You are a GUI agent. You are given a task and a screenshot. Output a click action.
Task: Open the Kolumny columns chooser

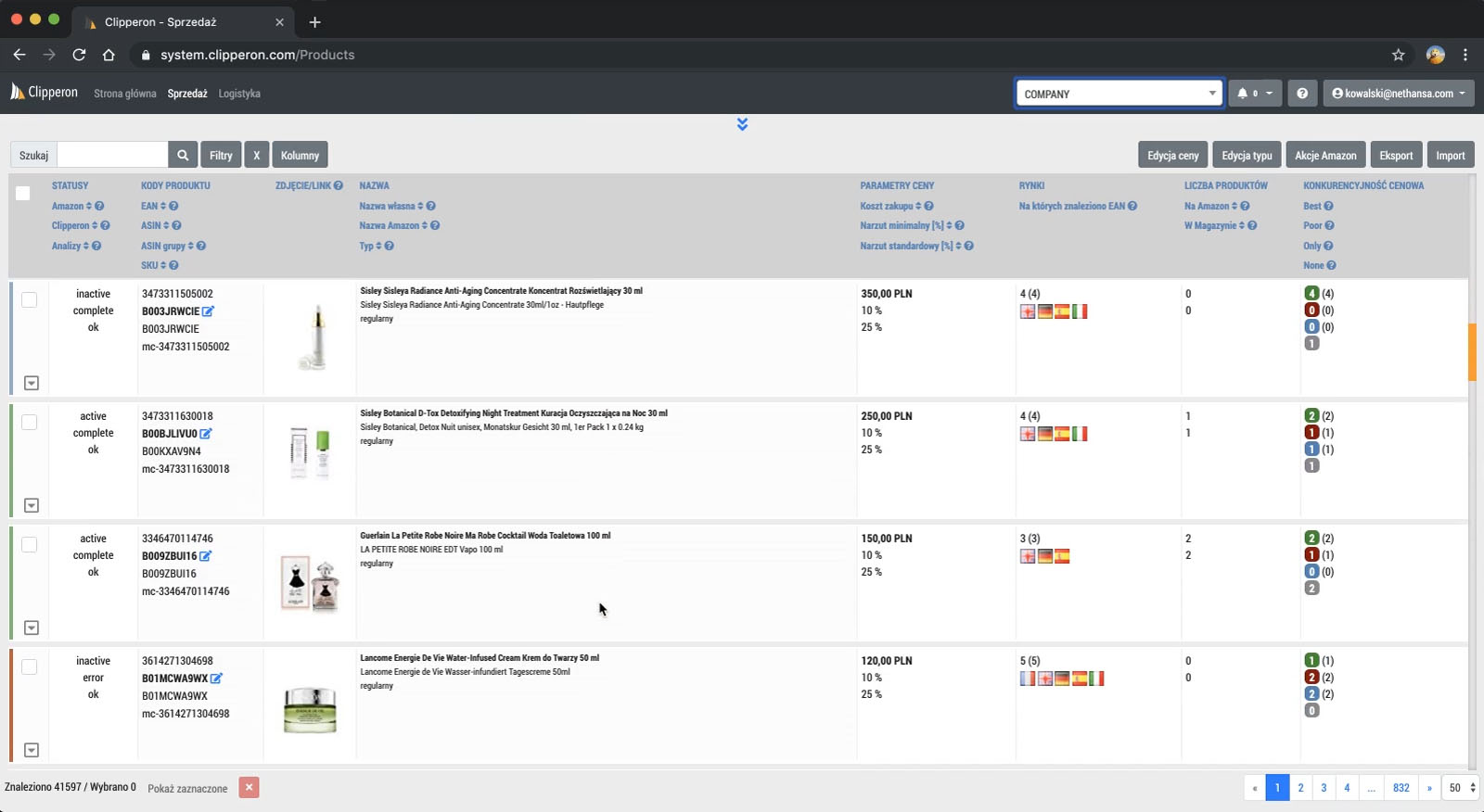coord(300,155)
